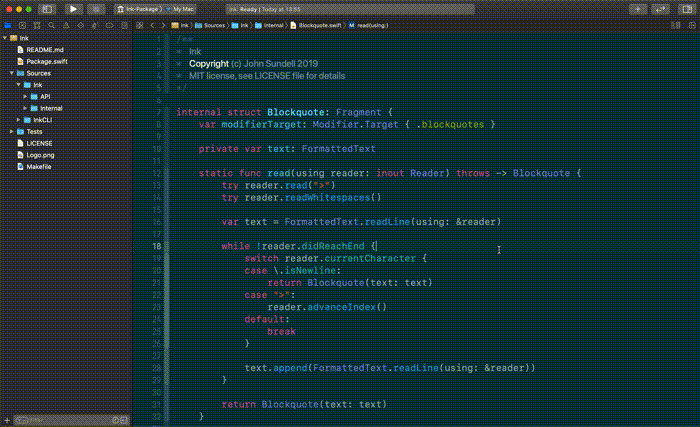700x427 pixels.
Task: Expand the Tests folder
Action: tap(12, 131)
